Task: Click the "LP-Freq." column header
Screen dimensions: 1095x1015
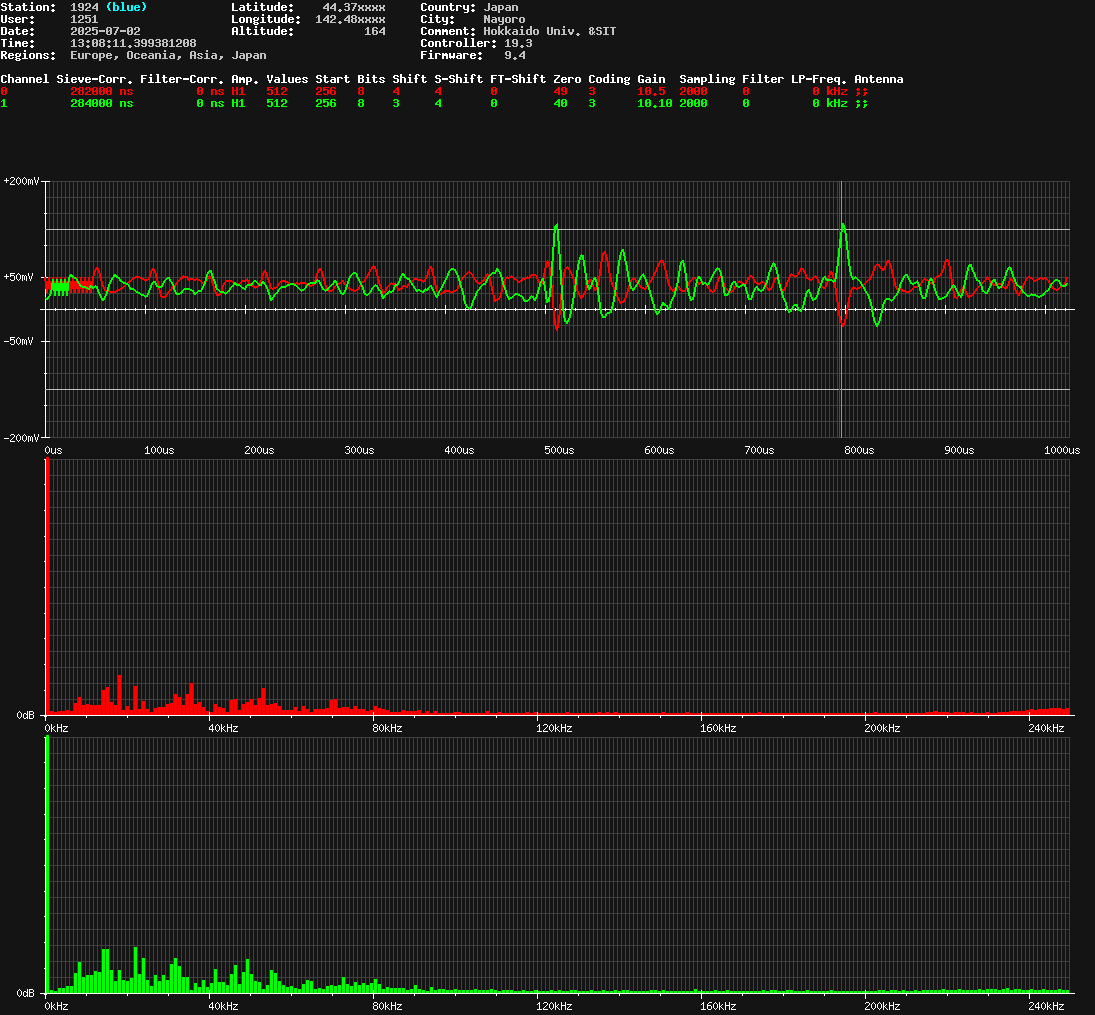Action: click(x=818, y=79)
